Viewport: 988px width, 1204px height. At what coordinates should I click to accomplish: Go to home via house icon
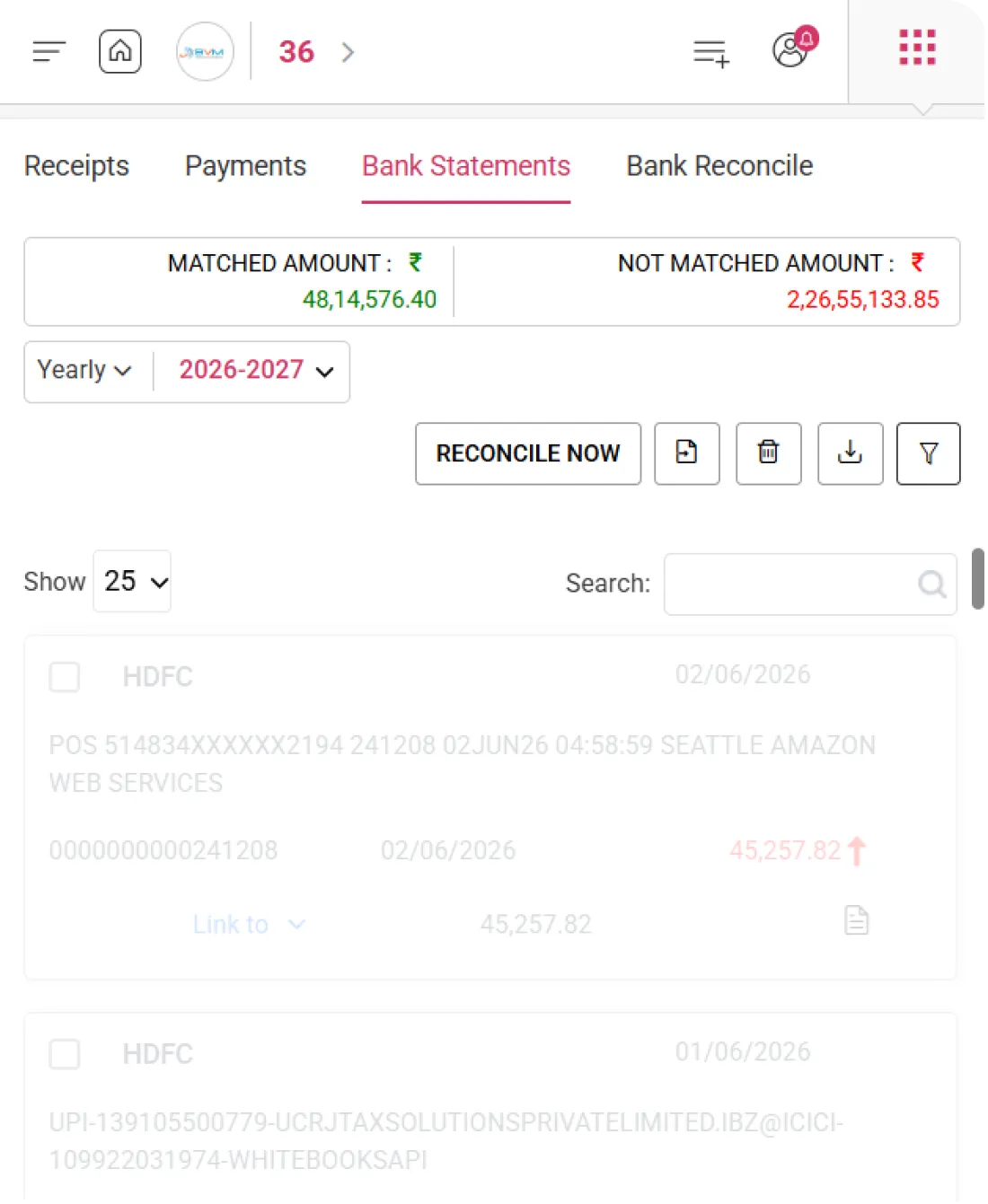[x=120, y=51]
